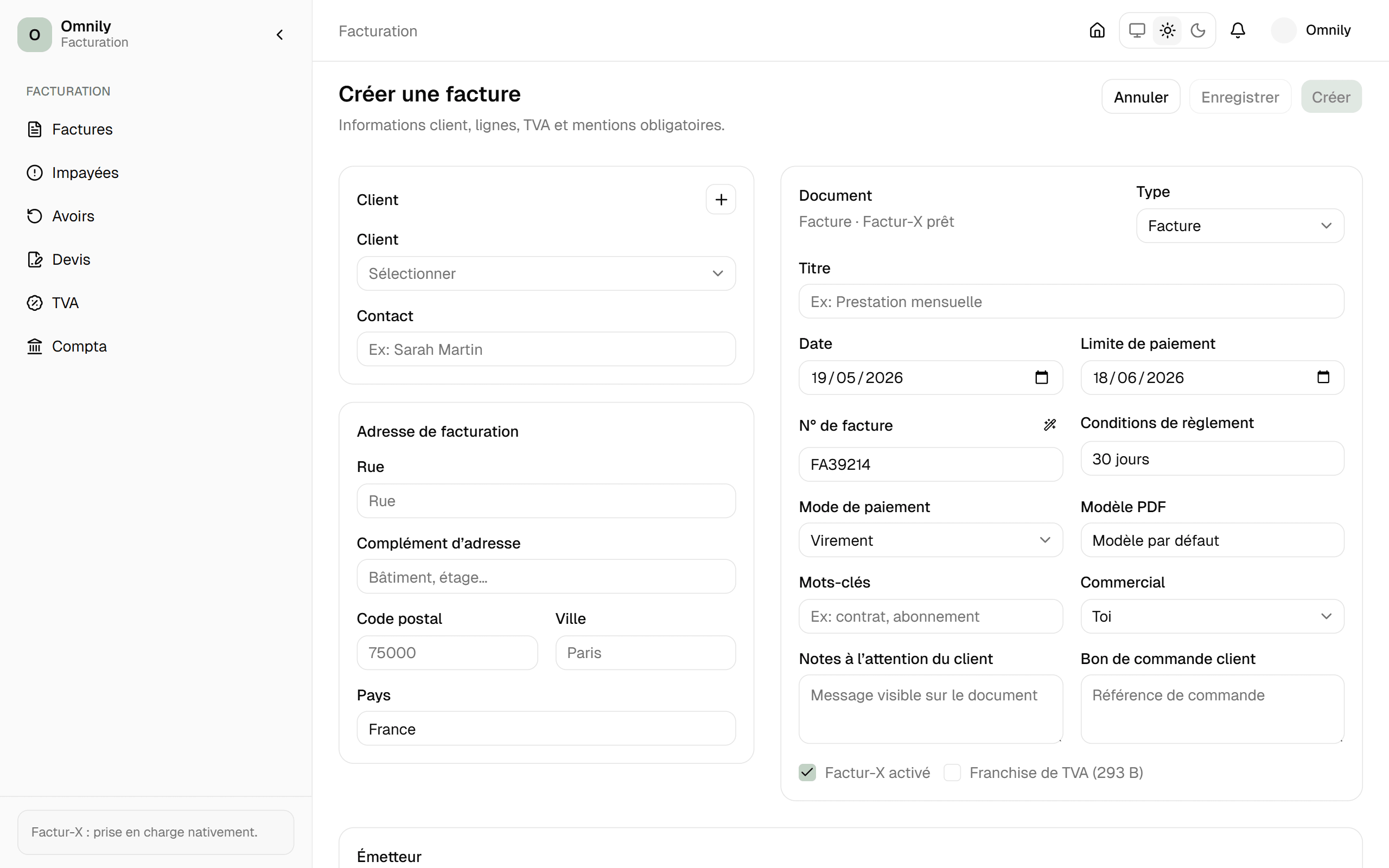Focus the Mots-clés input field
This screenshot has width=1389, height=868.
click(x=931, y=616)
